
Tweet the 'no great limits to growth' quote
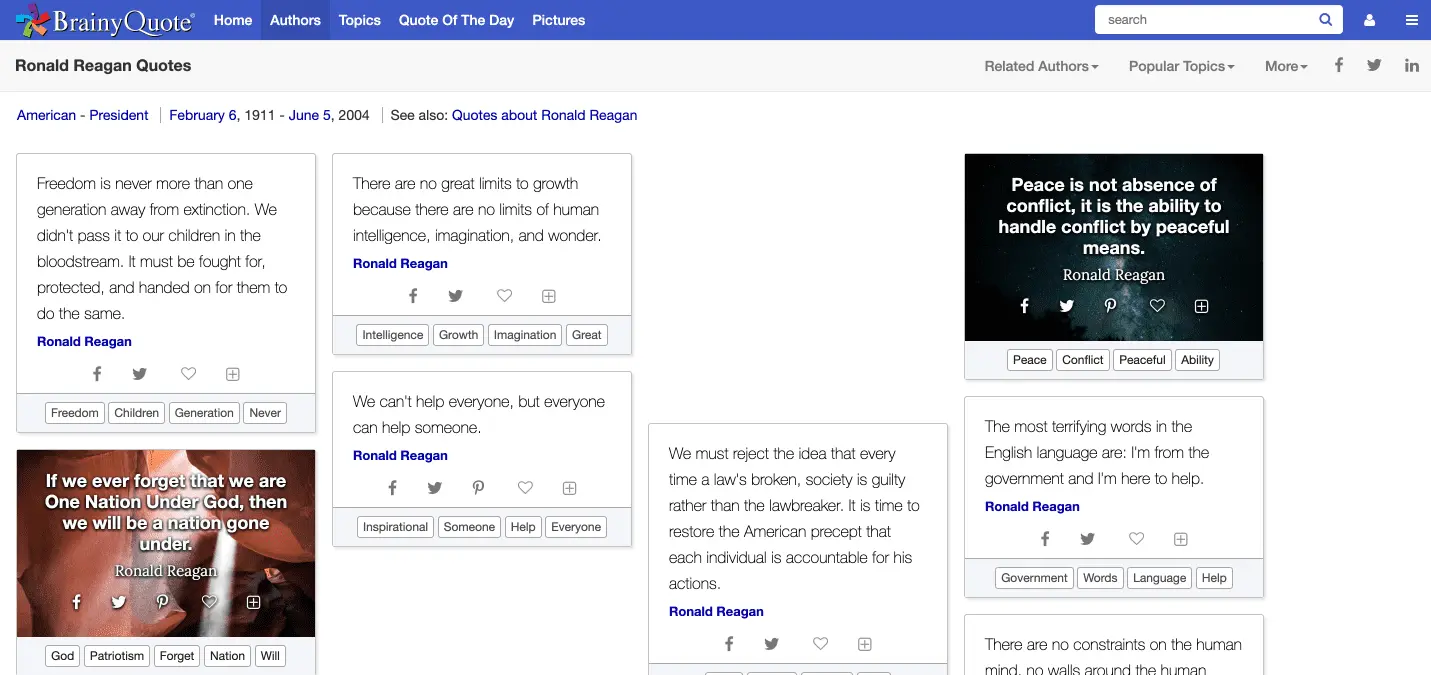coord(455,296)
